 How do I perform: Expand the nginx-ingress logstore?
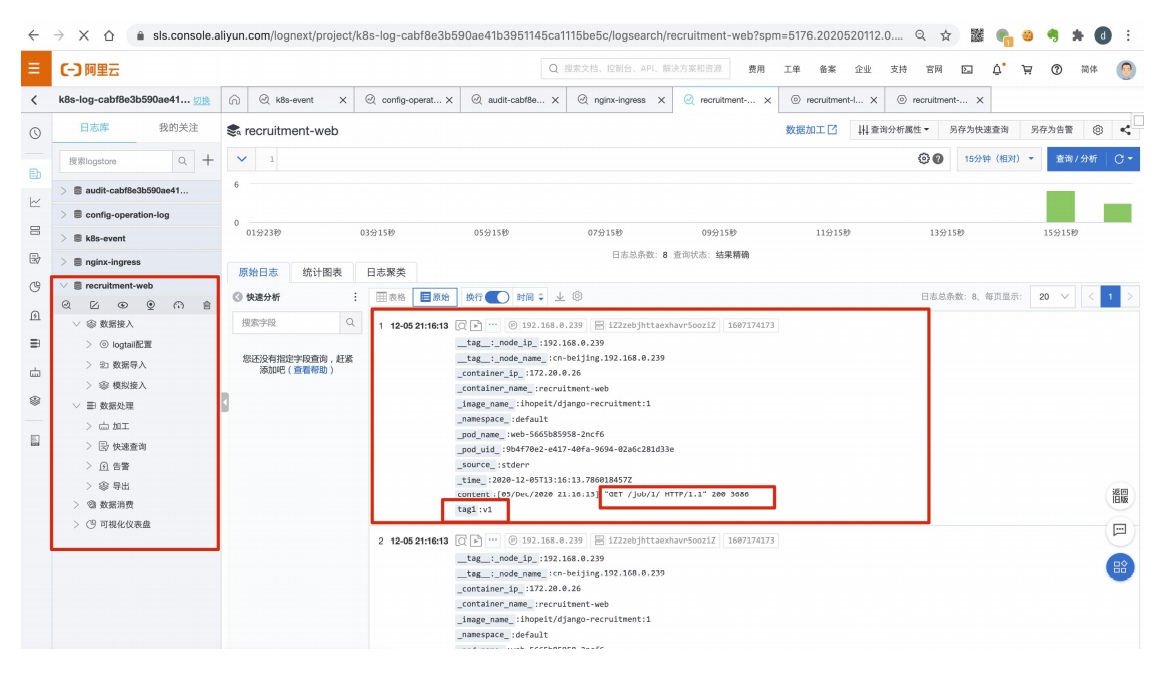(64, 262)
